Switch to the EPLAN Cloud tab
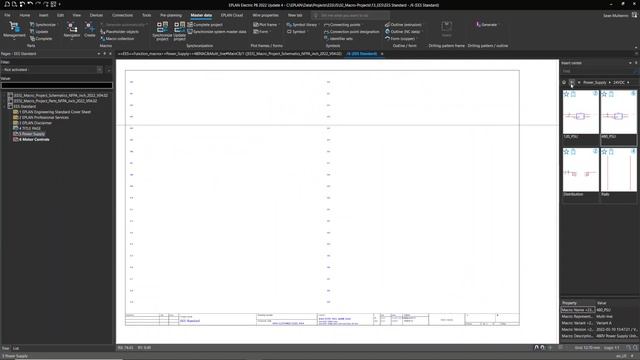The image size is (640, 360). coord(231,15)
